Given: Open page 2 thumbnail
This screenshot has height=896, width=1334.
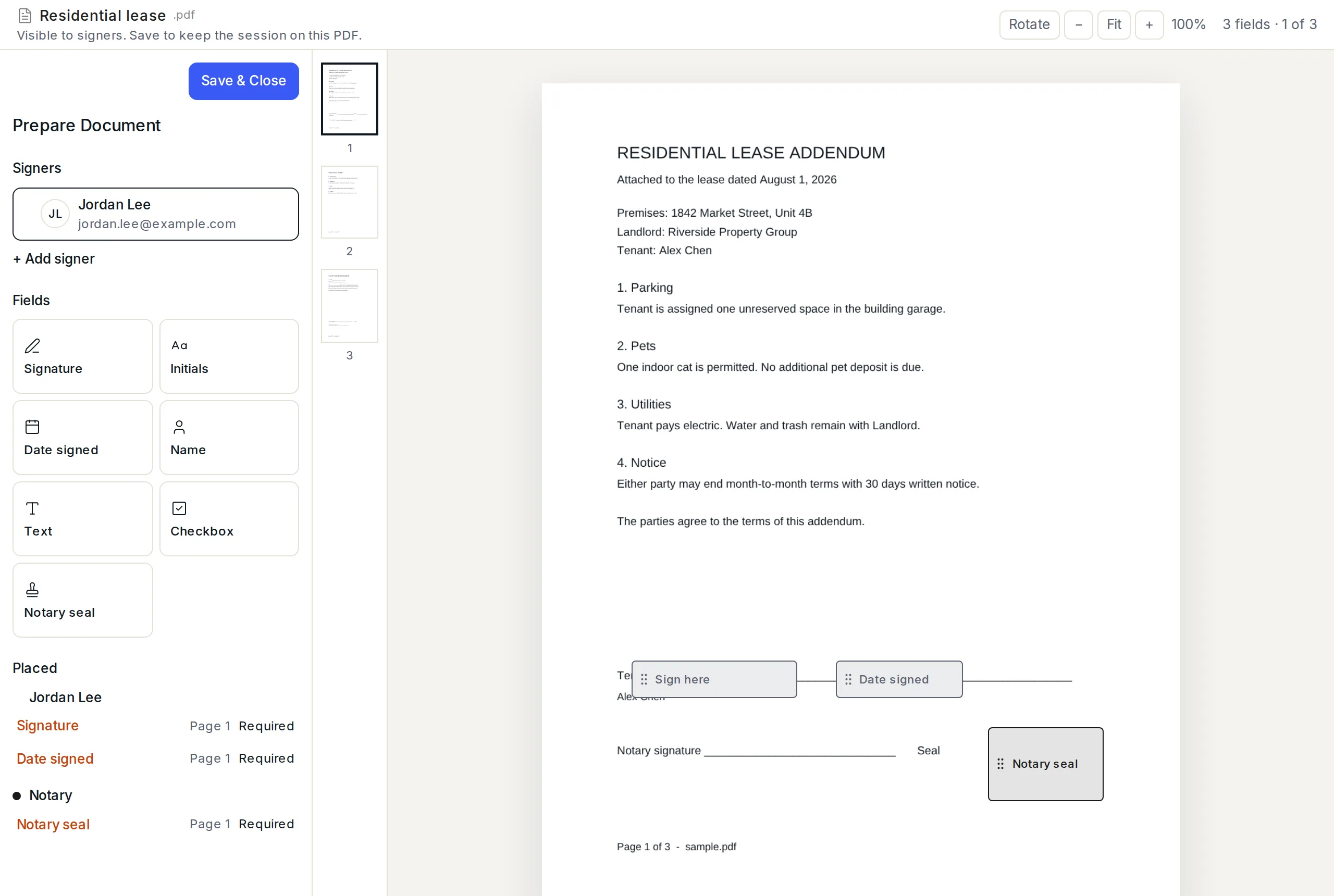Looking at the screenshot, I should click(x=349, y=202).
